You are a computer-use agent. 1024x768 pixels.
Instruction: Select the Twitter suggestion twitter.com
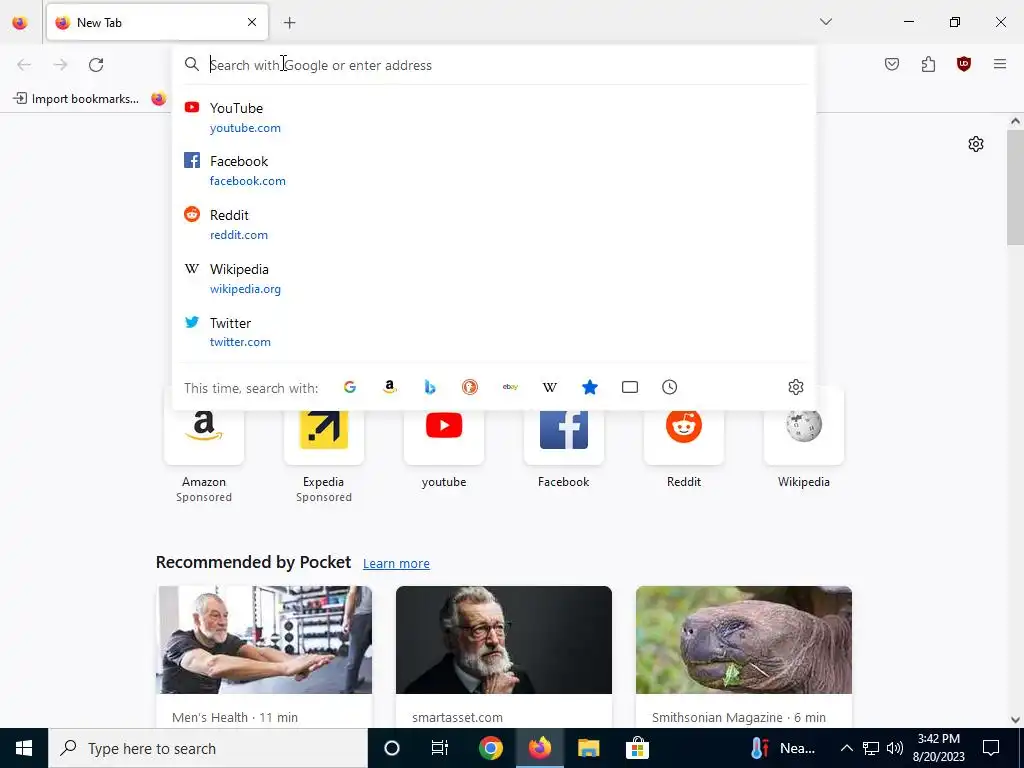[x=494, y=332]
